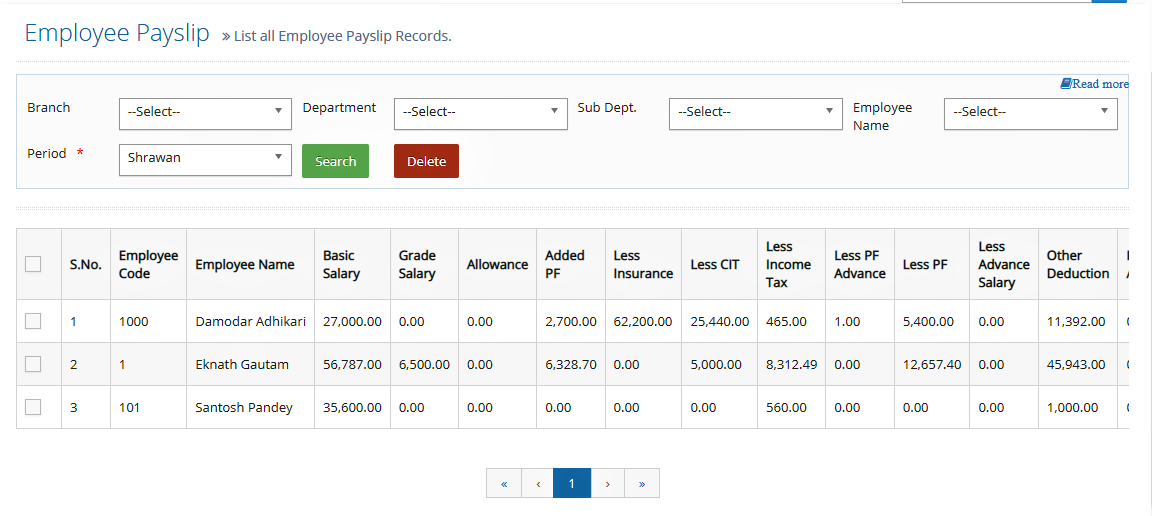Open the Employee Name dropdown

click(x=1031, y=113)
